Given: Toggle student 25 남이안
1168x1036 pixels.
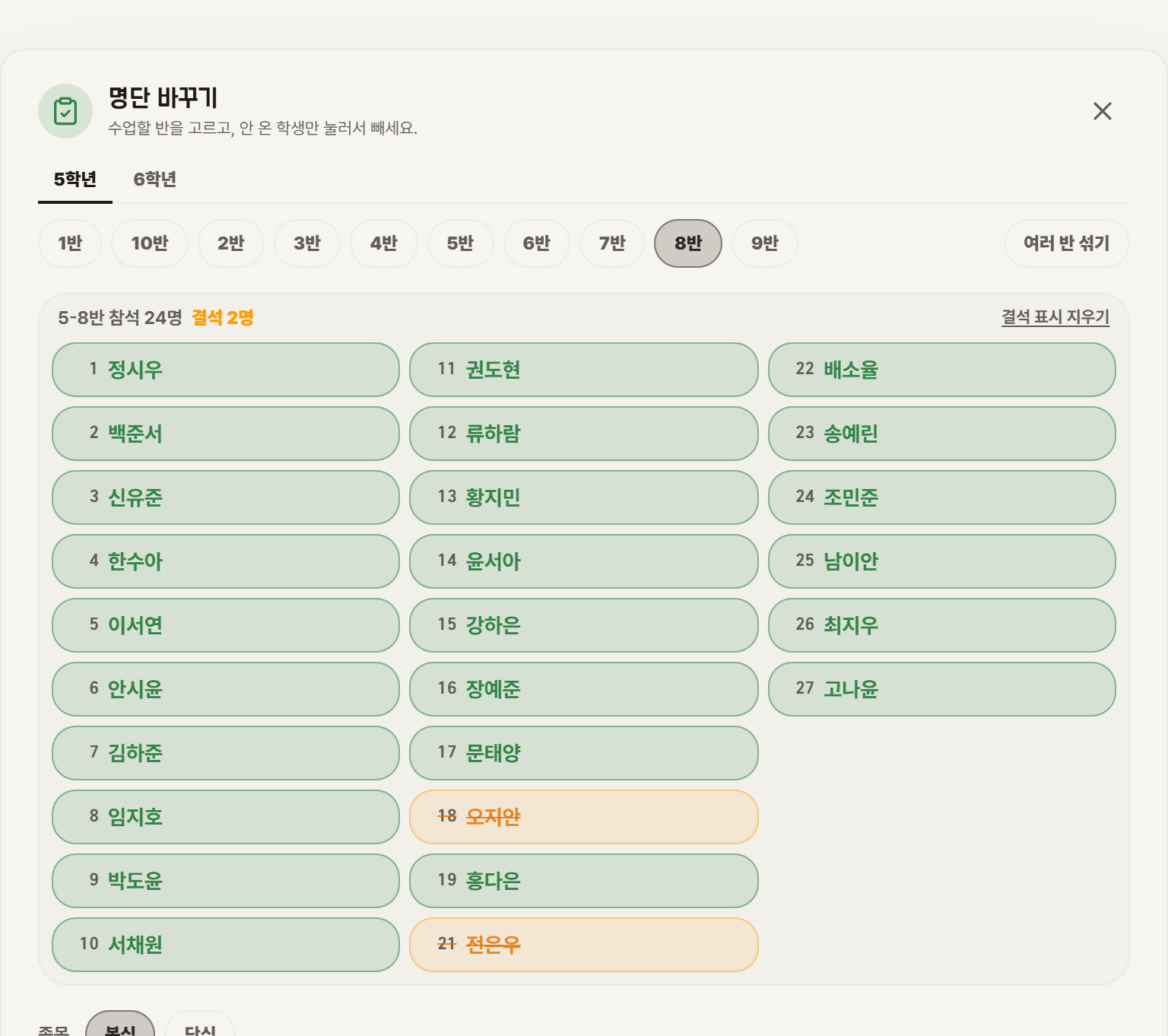Looking at the screenshot, I should click(942, 561).
